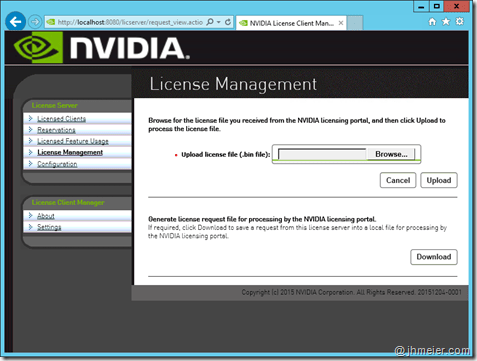This screenshot has width=477, height=361.
Task: Open the browser Home icon
Action: pyautogui.click(x=432, y=22)
